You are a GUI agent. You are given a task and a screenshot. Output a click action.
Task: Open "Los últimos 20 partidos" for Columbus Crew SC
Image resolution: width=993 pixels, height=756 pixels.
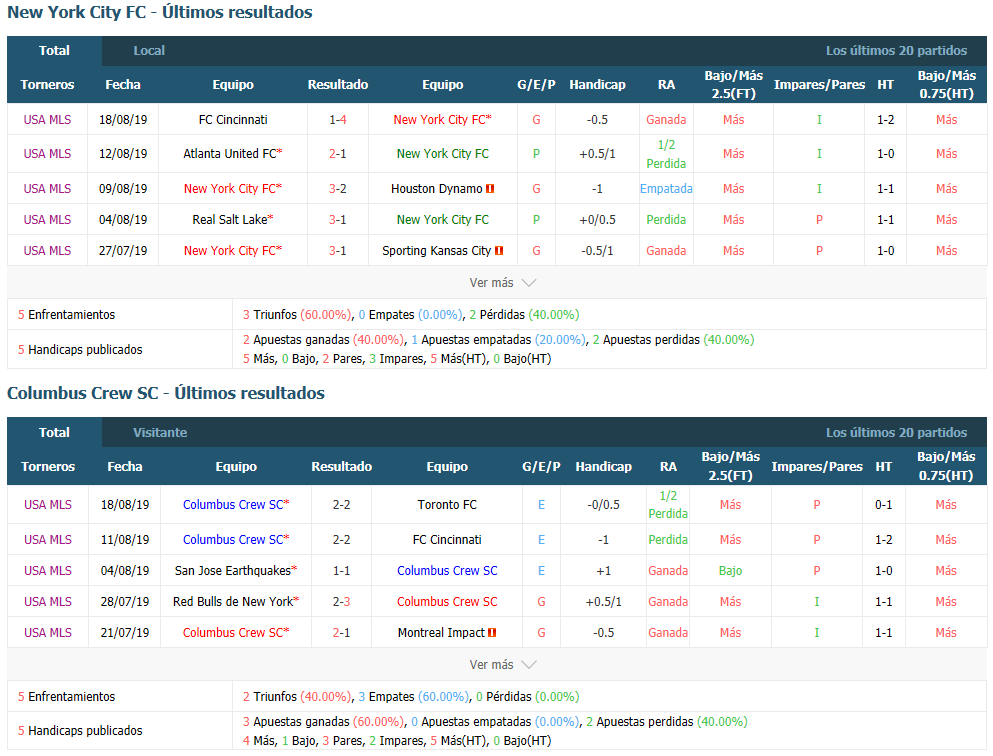(x=896, y=432)
